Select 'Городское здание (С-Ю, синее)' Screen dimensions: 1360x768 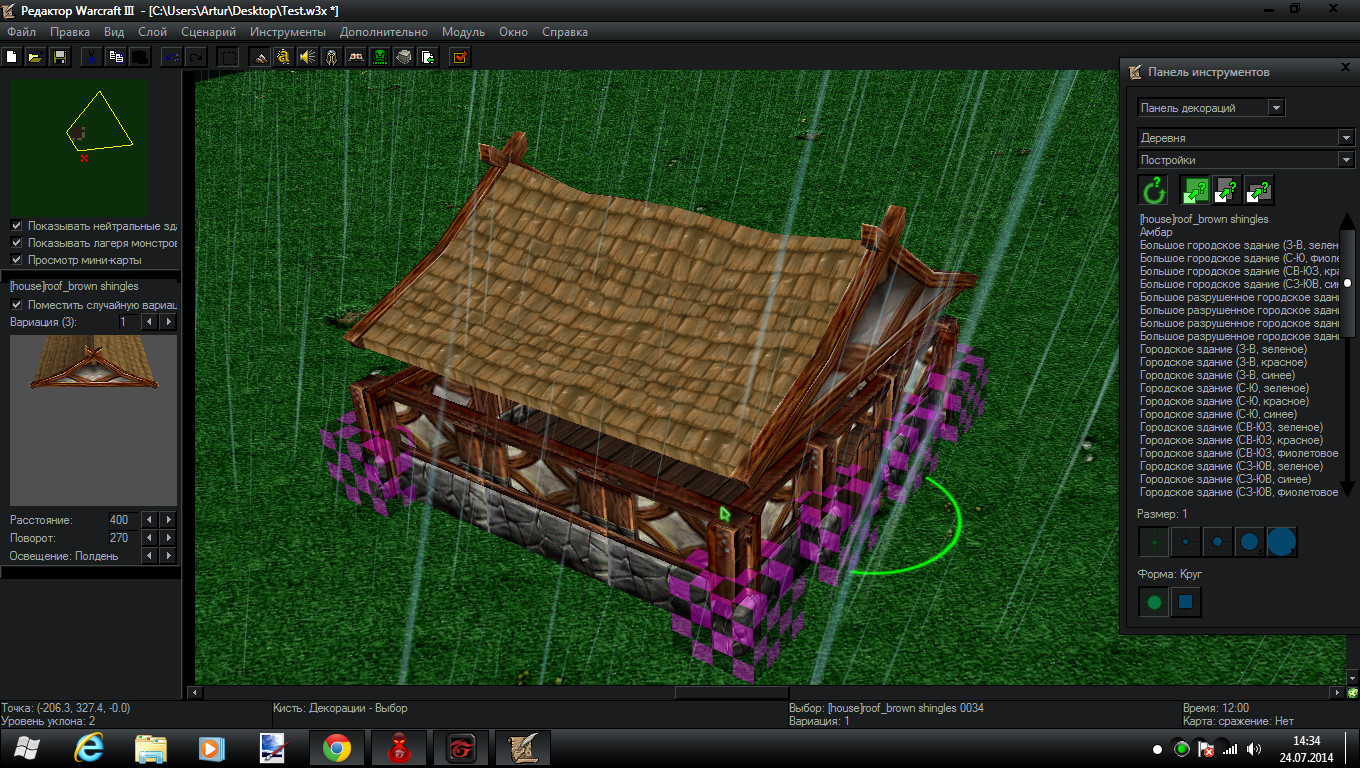click(1218, 414)
